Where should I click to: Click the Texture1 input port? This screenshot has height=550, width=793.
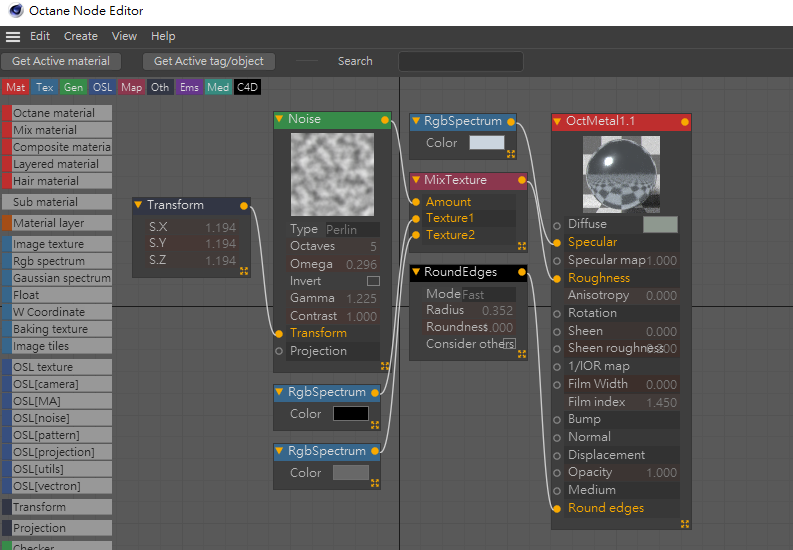coord(416,219)
